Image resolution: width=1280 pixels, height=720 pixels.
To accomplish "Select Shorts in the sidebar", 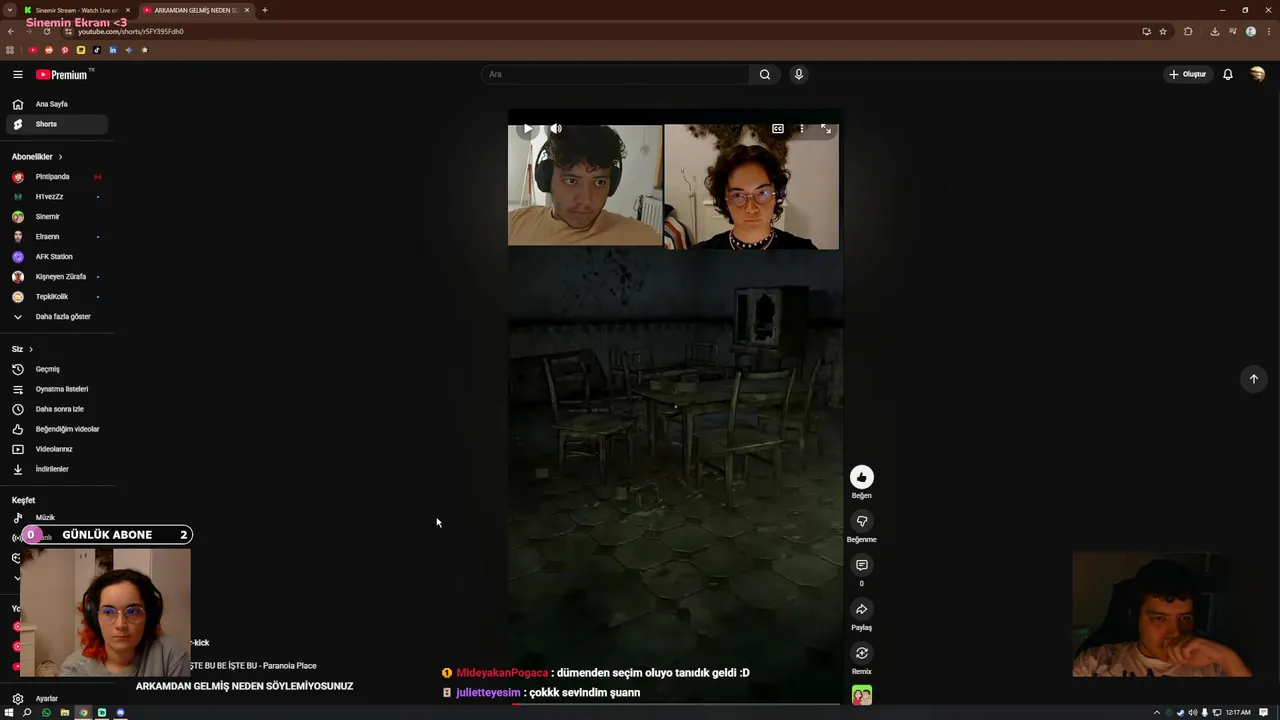I will click(57, 124).
